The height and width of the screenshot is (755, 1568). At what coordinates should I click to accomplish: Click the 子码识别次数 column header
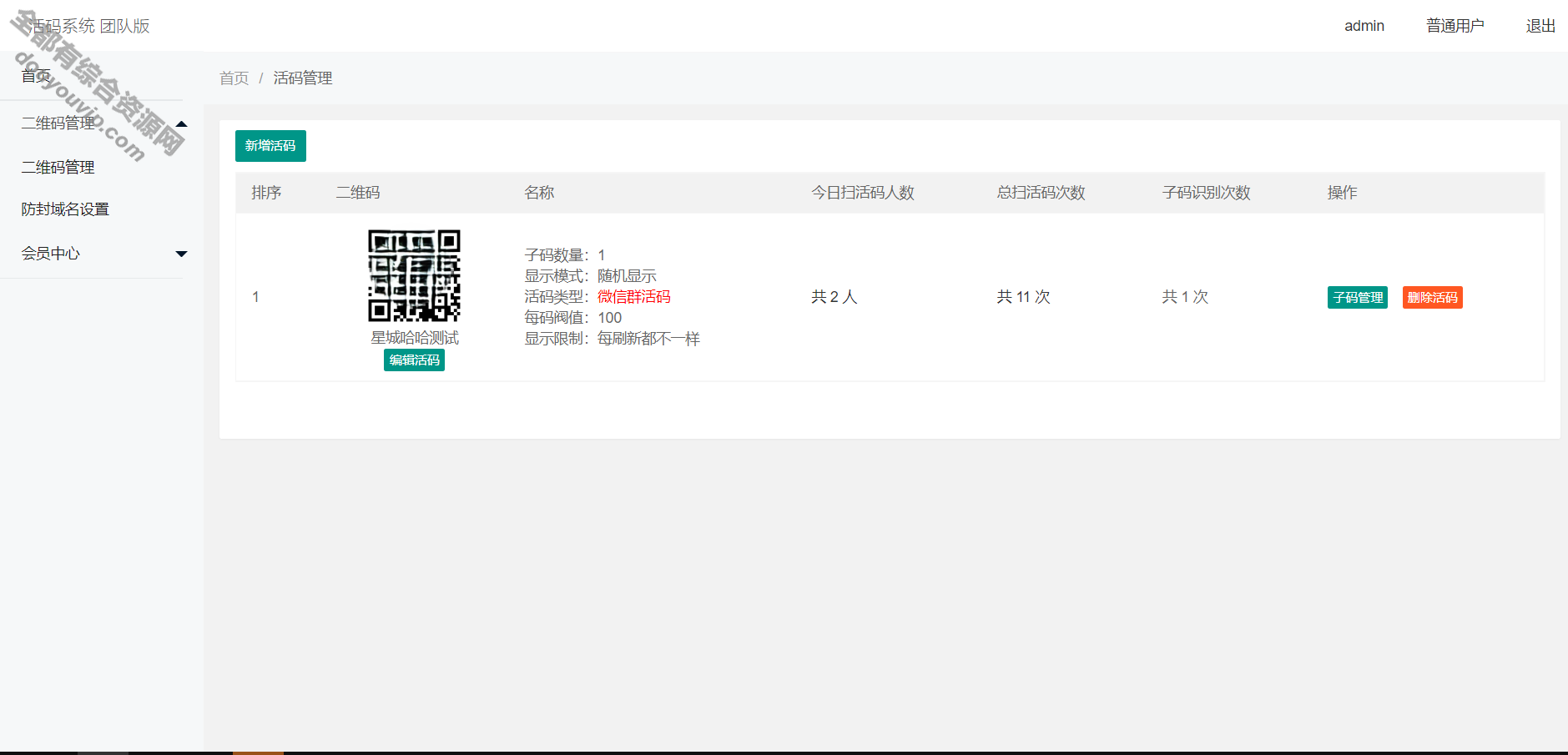1206,193
